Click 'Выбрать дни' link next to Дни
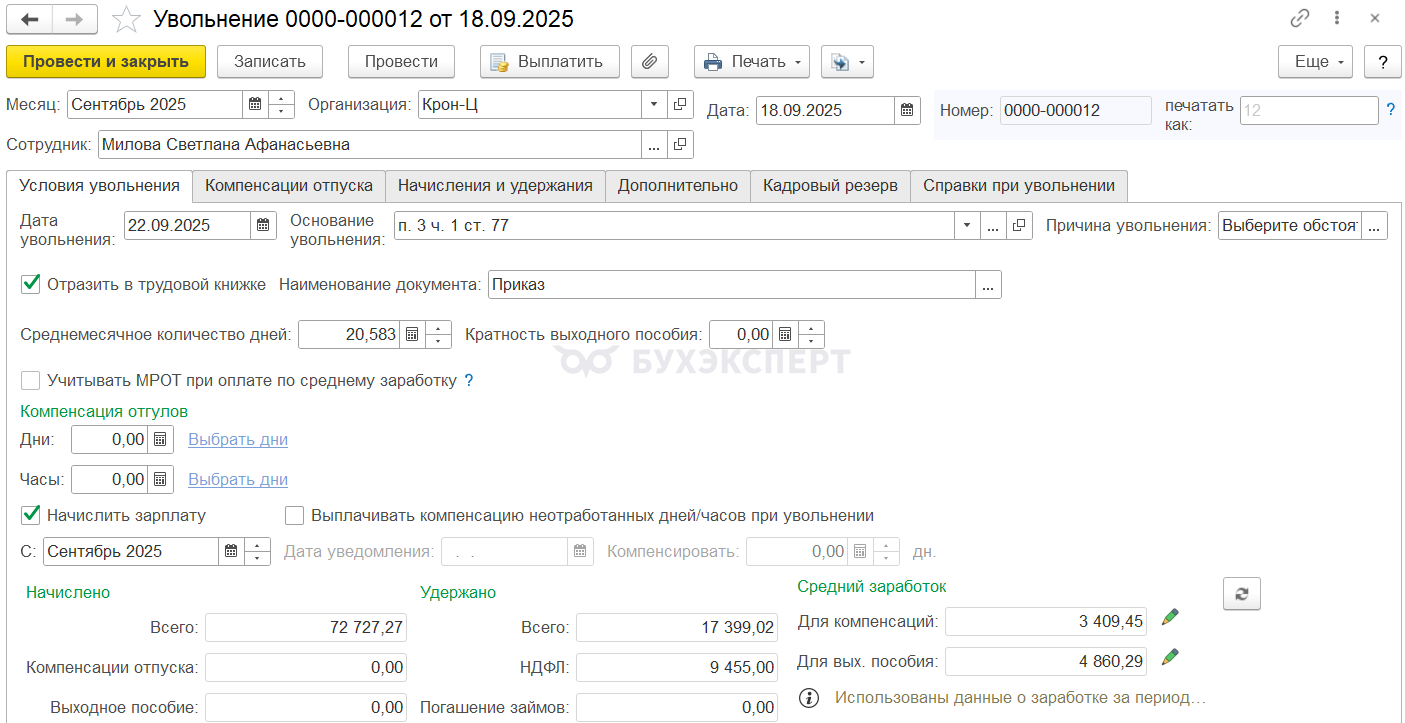The width and height of the screenshot is (1405, 723). tap(238, 439)
